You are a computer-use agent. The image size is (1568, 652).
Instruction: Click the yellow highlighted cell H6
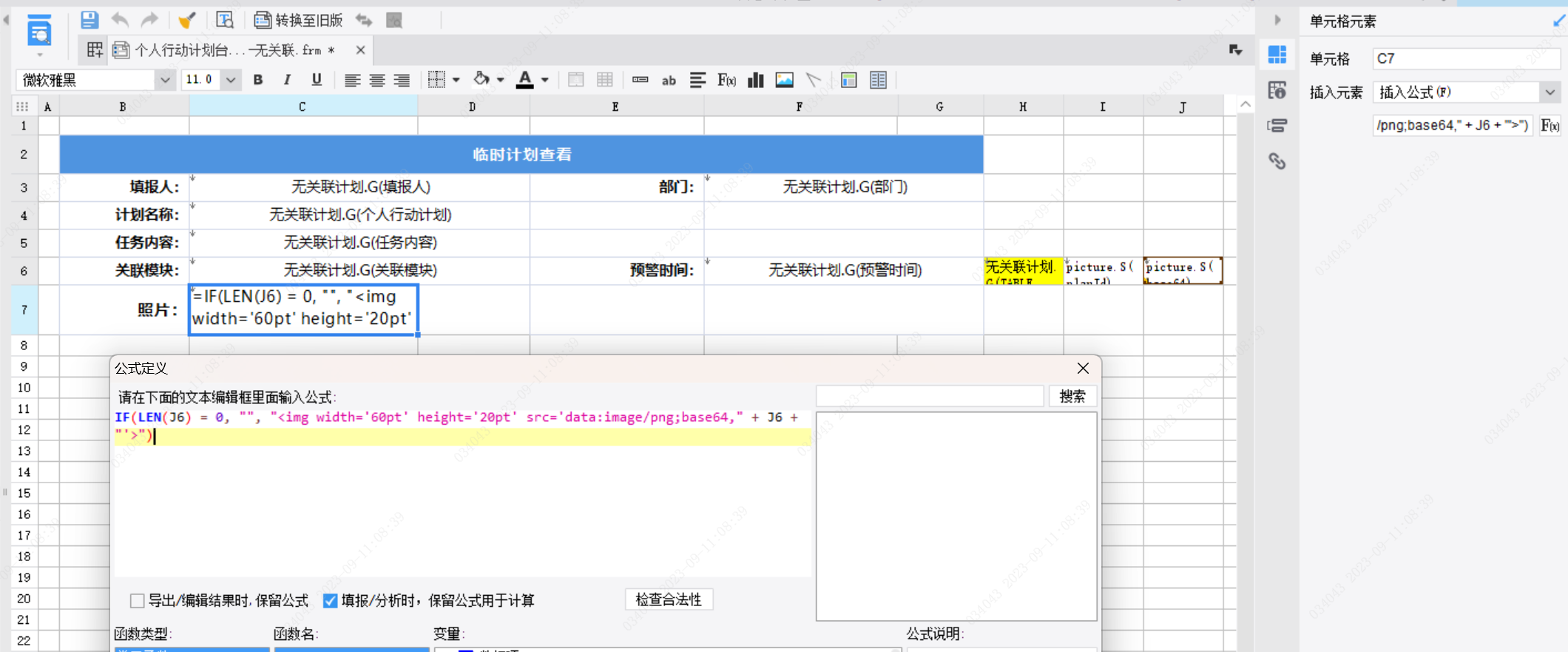pyautogui.click(x=1024, y=270)
